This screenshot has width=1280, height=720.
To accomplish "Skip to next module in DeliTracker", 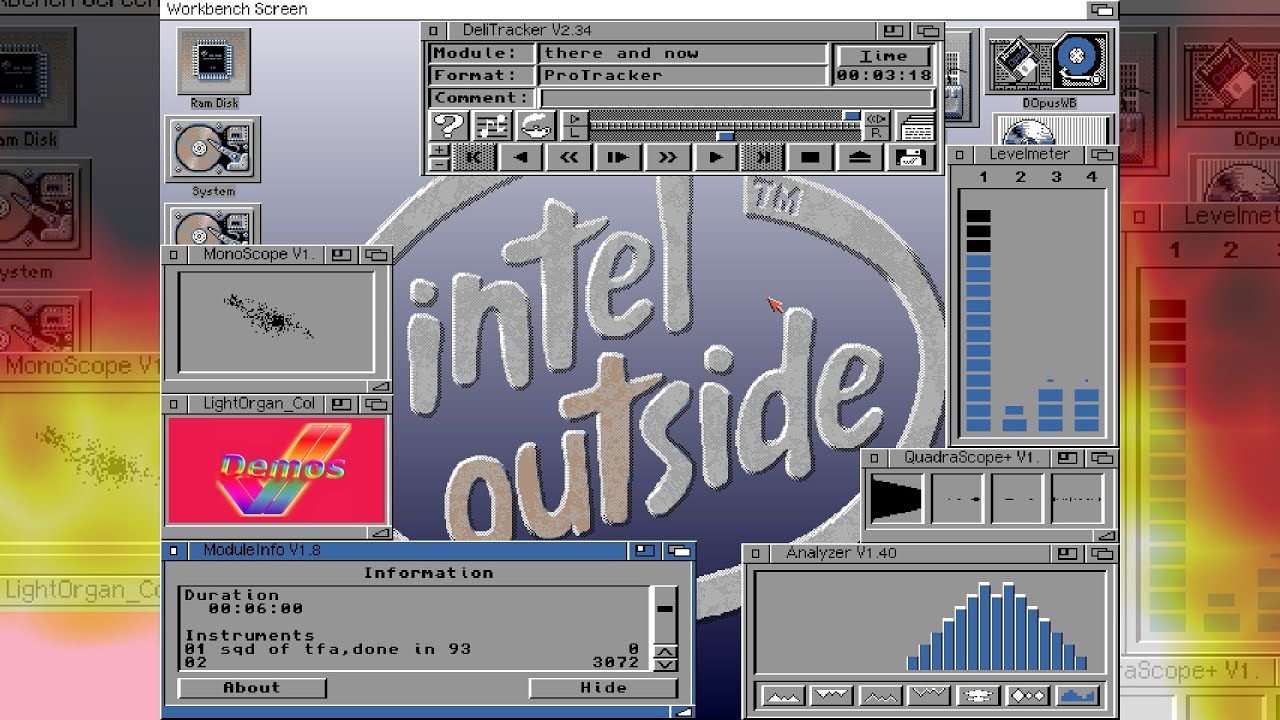I will pos(762,157).
